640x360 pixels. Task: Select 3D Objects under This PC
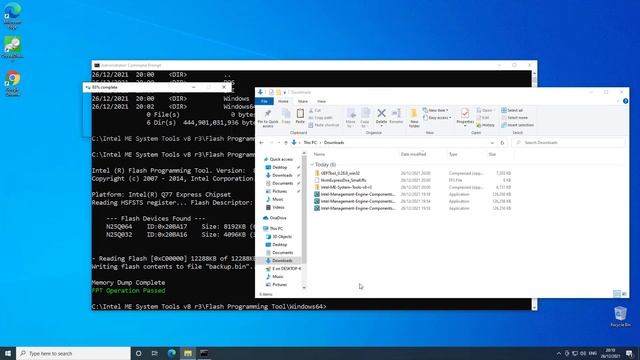click(x=282, y=237)
